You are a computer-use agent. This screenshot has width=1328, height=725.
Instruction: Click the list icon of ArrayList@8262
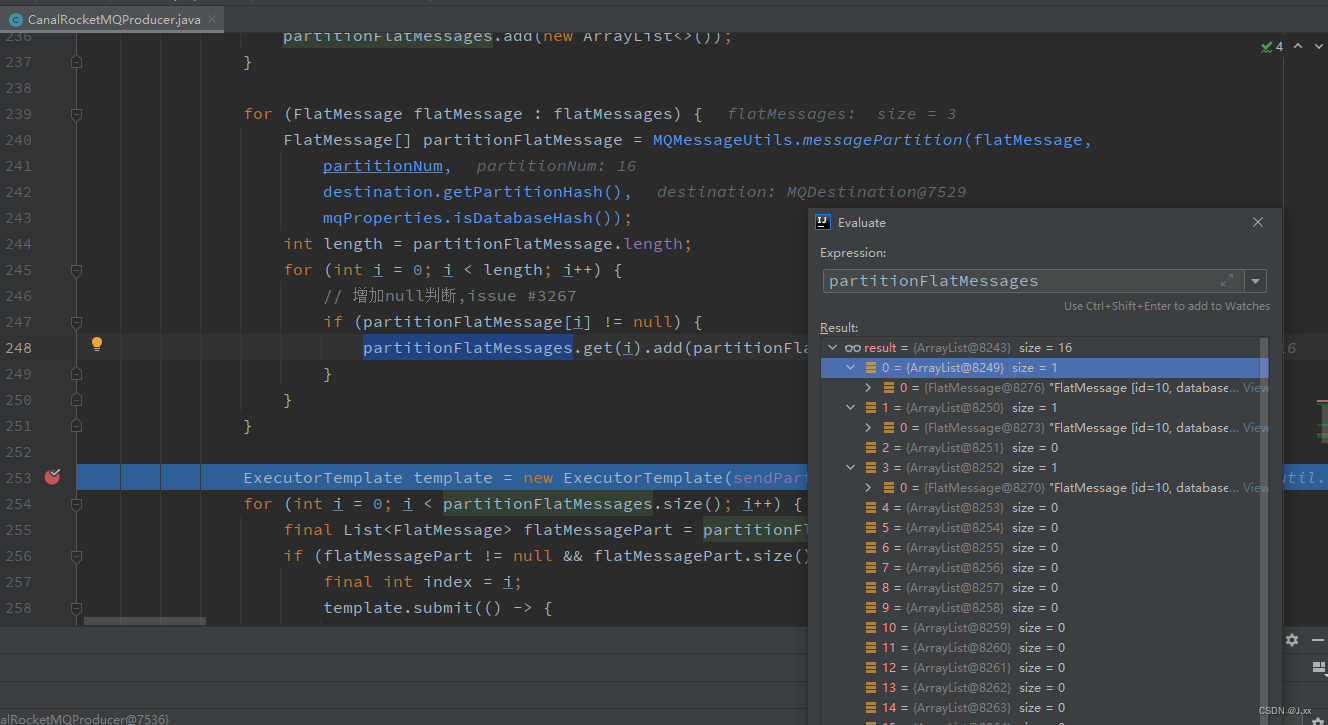click(x=871, y=687)
